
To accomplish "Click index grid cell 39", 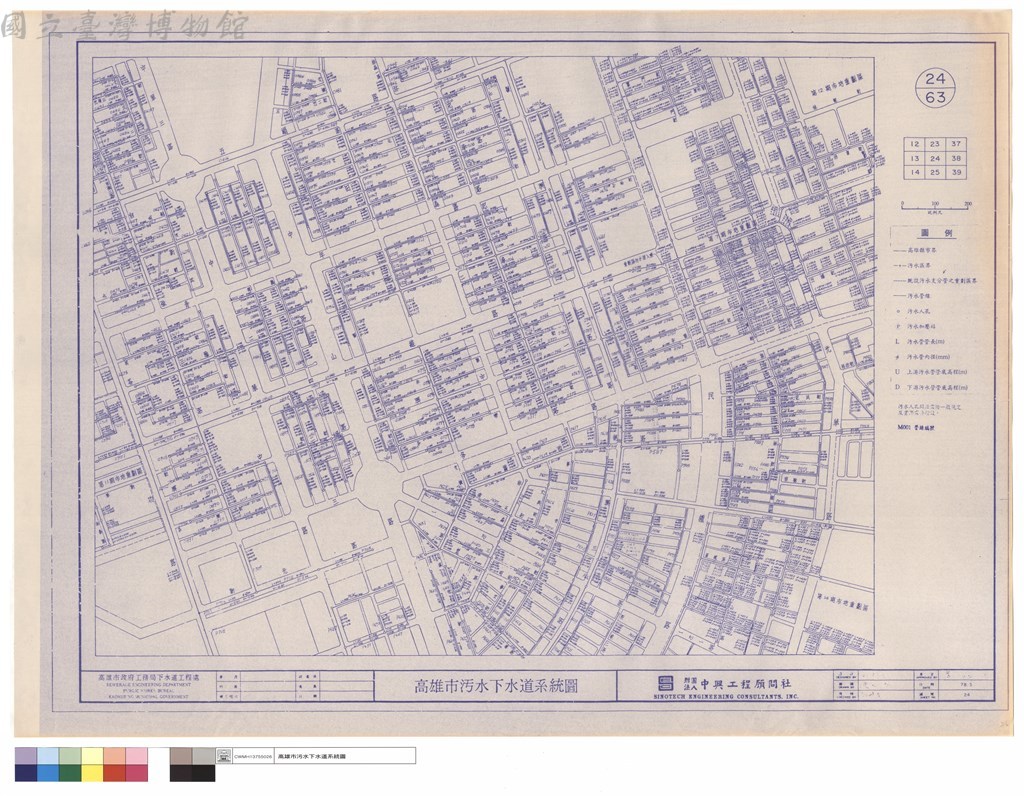I will click(956, 172).
